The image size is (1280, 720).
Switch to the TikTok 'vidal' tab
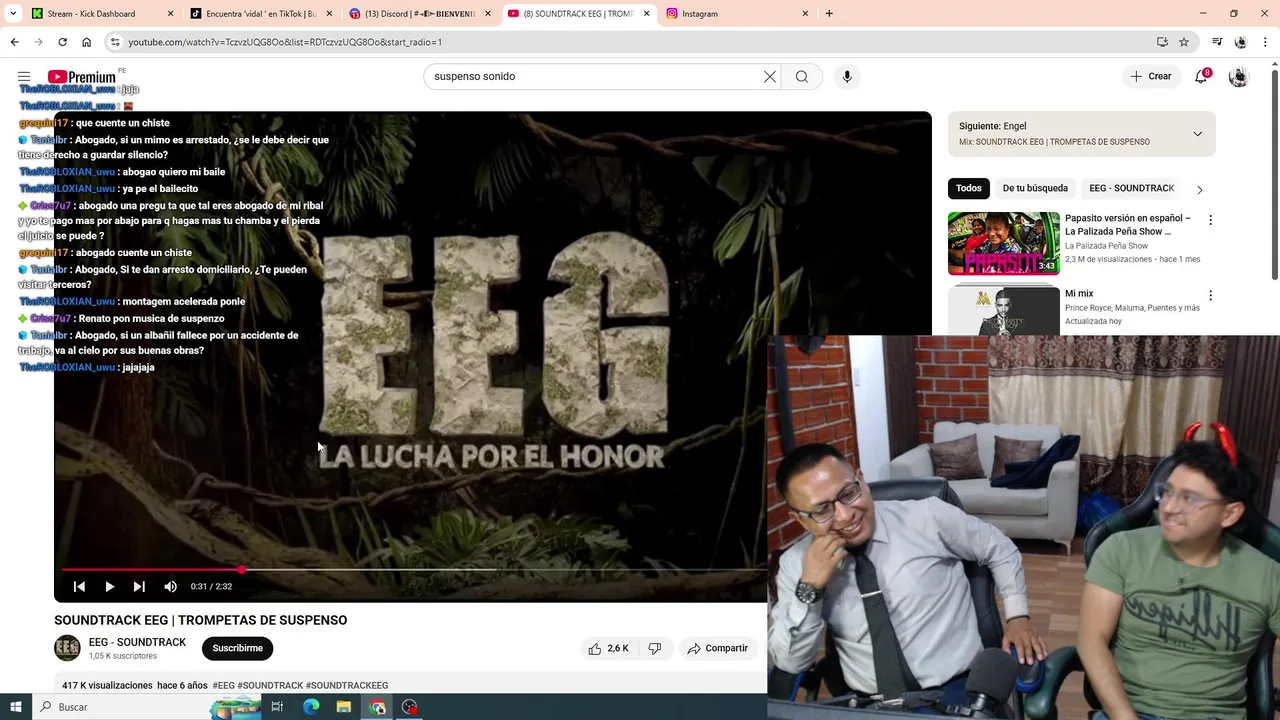tap(260, 14)
